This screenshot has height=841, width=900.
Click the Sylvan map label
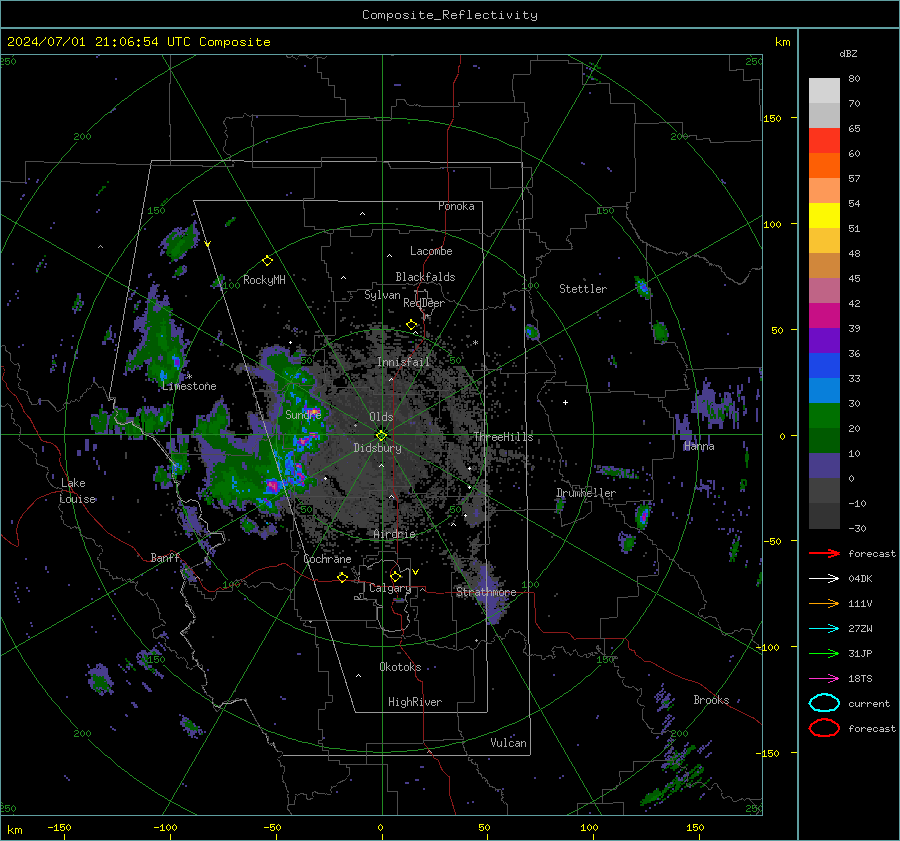(x=382, y=295)
